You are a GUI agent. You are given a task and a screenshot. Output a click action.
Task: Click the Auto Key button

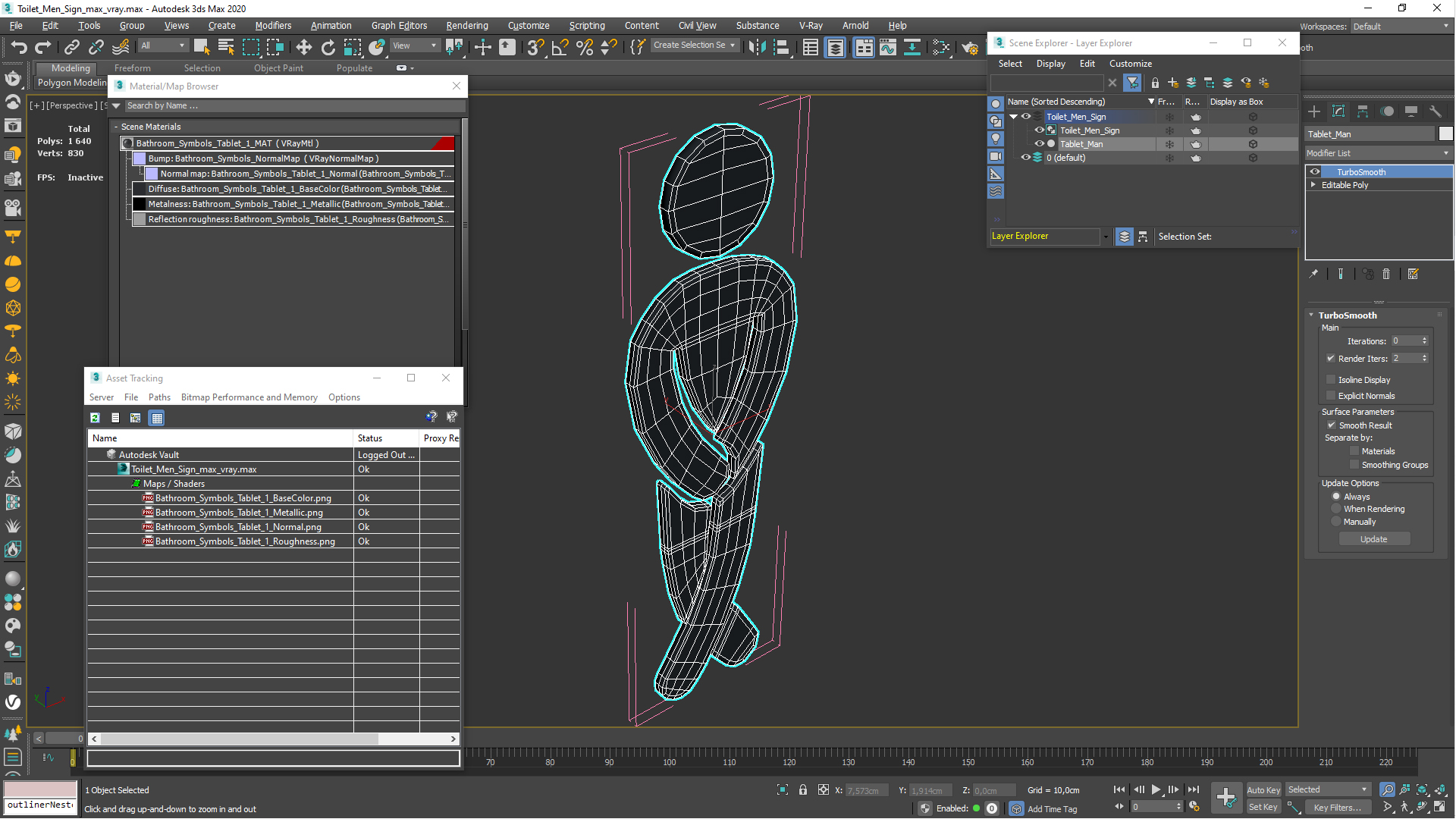point(1263,790)
